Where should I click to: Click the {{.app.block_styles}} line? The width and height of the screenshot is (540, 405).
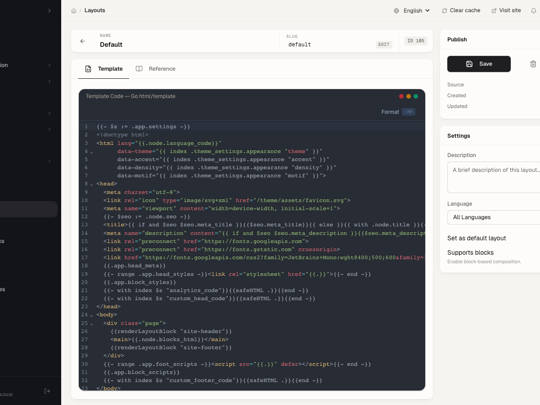pos(140,282)
